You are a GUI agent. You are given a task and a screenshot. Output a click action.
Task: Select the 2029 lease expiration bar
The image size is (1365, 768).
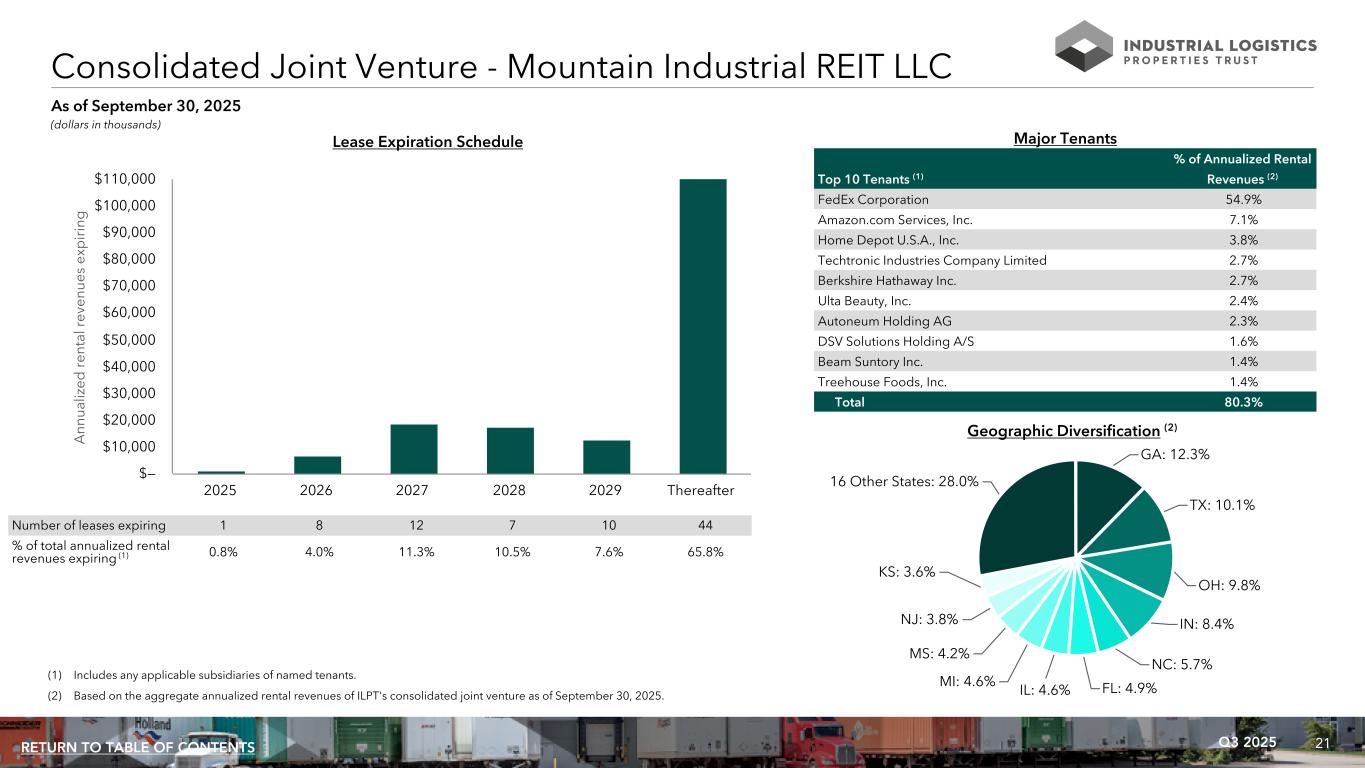pyautogui.click(x=606, y=456)
